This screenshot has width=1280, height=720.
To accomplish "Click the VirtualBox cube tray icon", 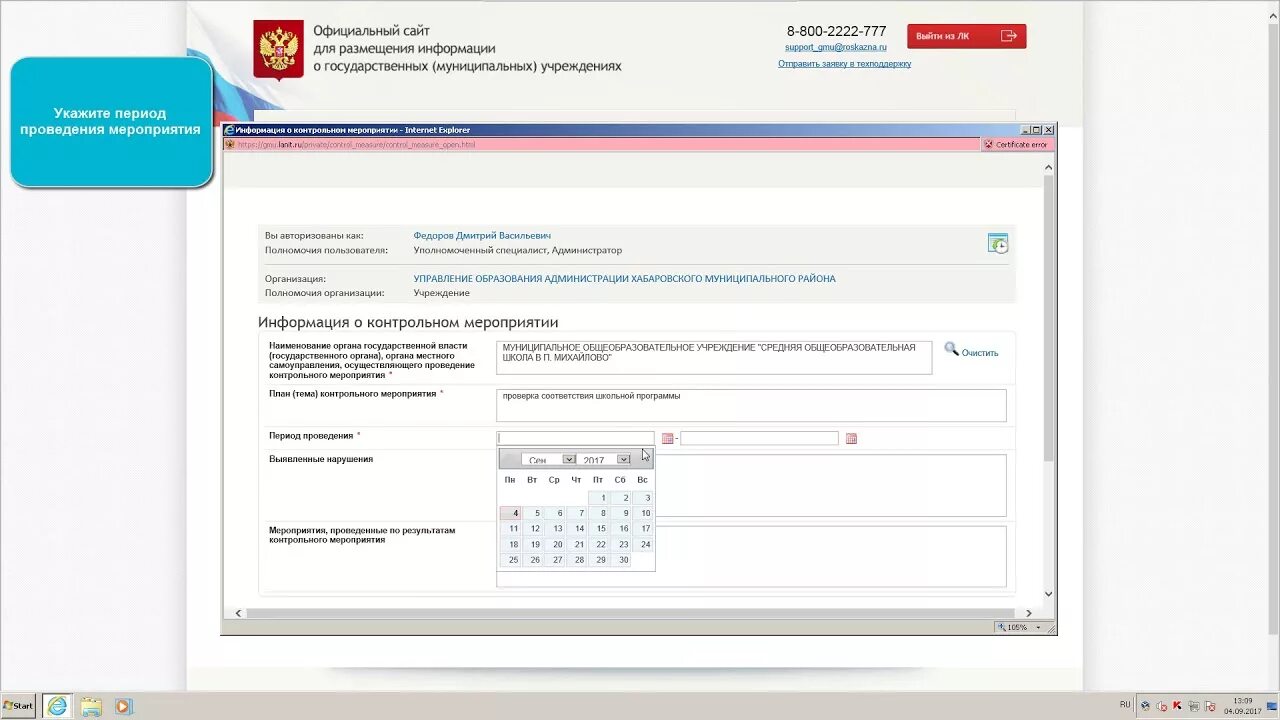I will 1145,705.
